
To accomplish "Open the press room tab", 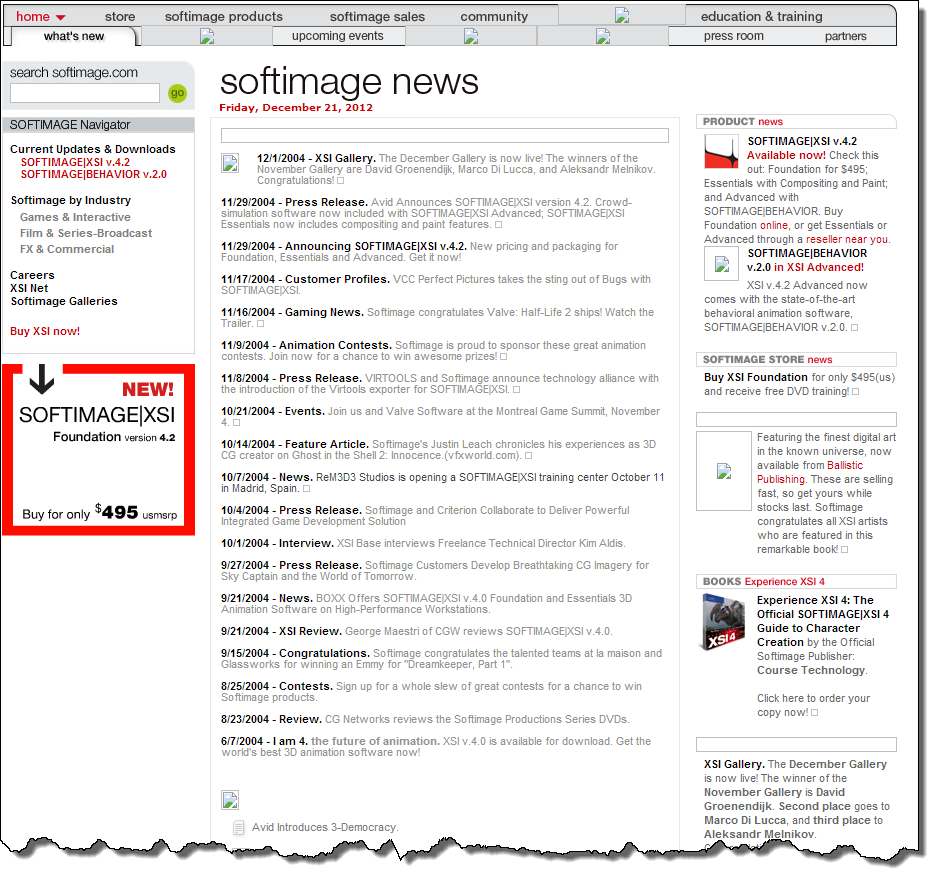I will point(733,36).
